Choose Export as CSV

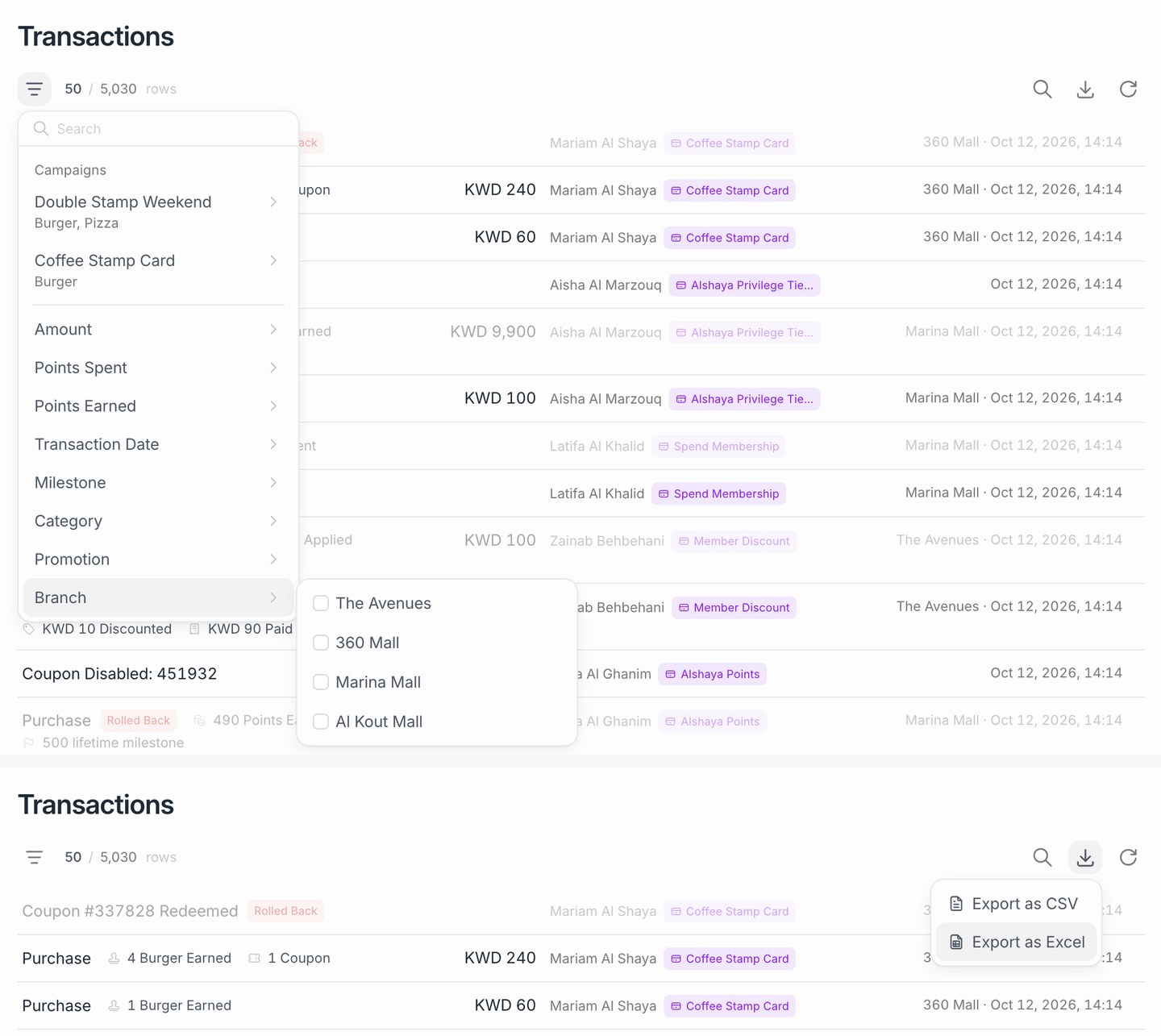click(x=1016, y=904)
